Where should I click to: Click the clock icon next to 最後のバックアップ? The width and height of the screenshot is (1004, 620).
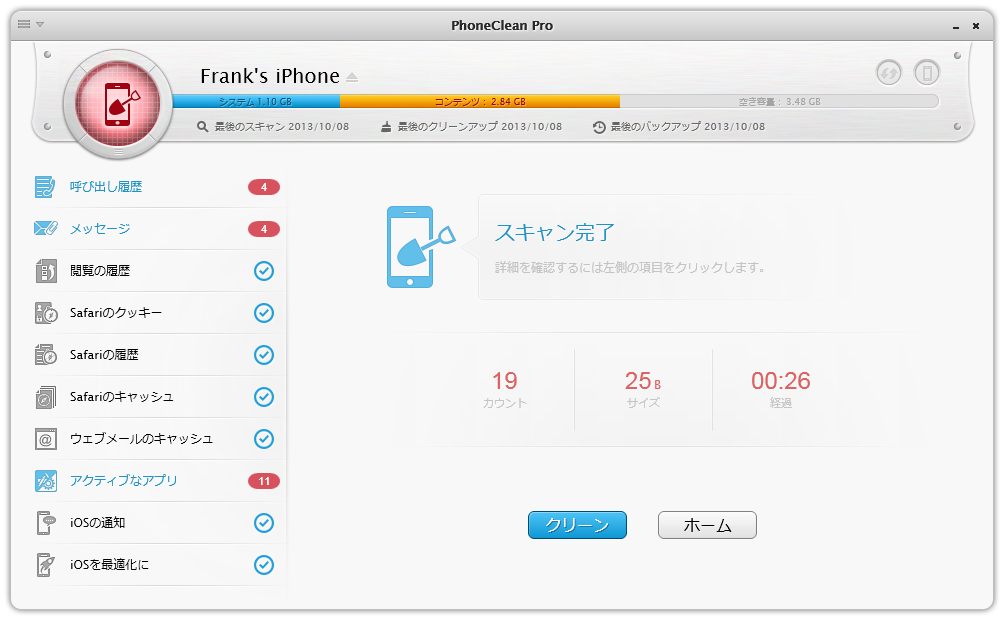click(x=599, y=127)
